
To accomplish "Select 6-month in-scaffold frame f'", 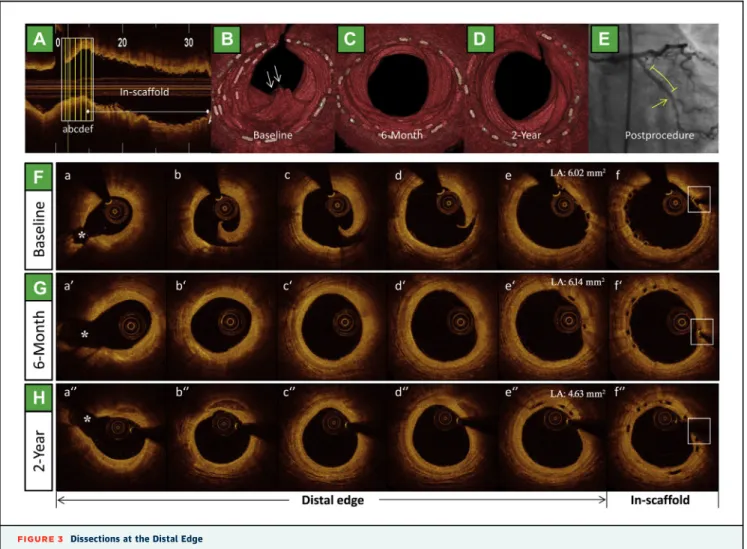I will point(663,326).
